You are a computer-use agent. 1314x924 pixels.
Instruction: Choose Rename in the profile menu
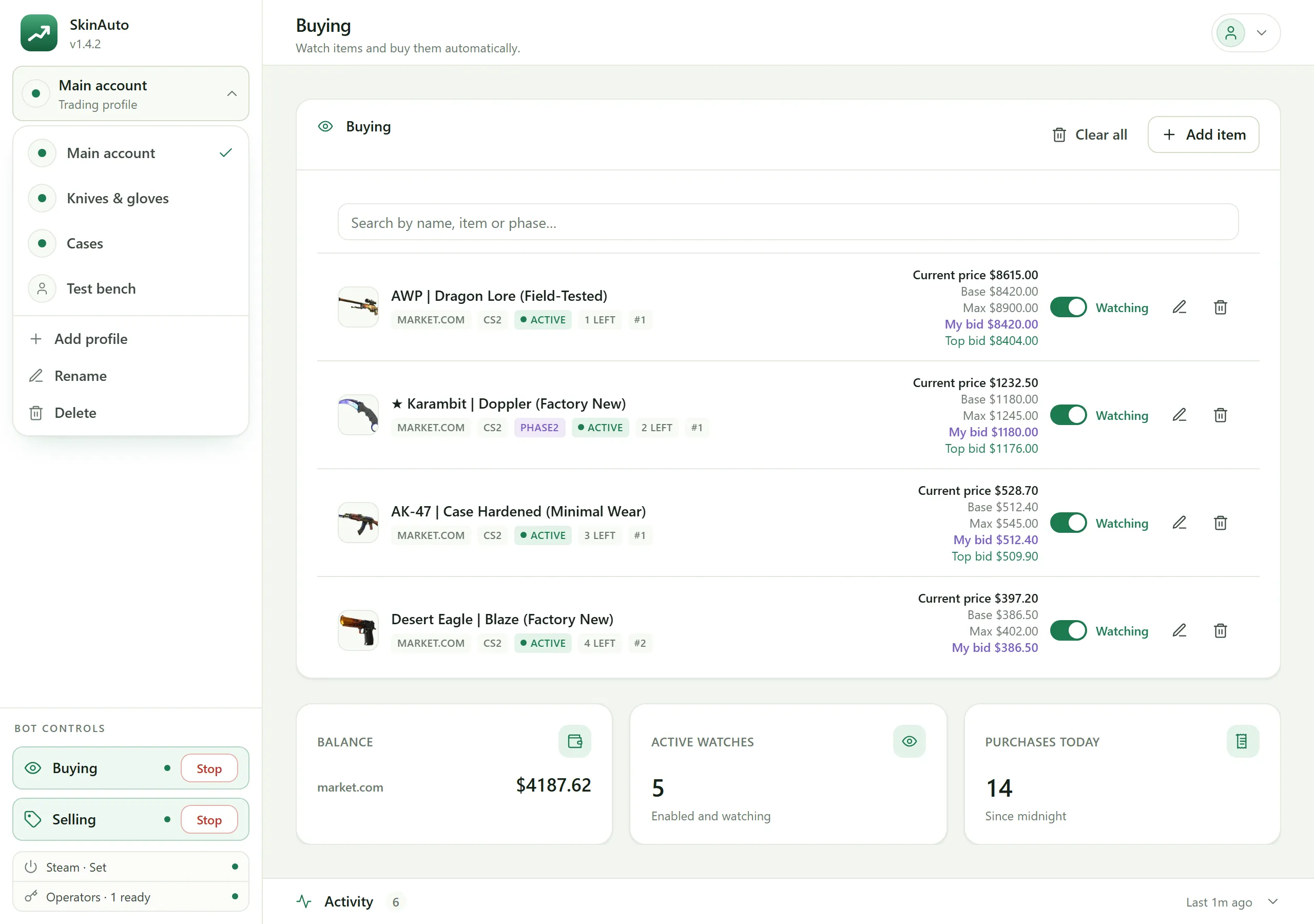point(130,376)
